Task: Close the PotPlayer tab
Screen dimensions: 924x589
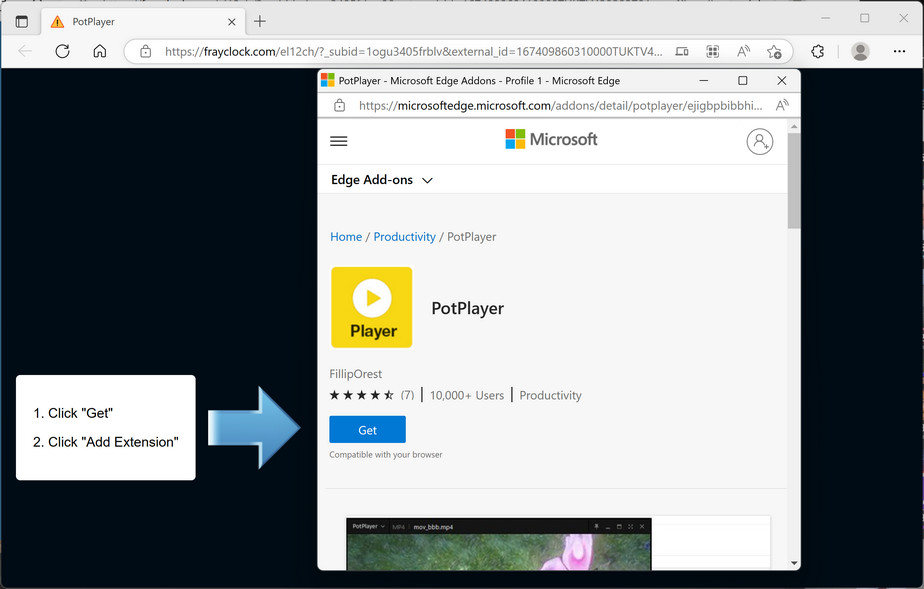Action: [x=232, y=22]
